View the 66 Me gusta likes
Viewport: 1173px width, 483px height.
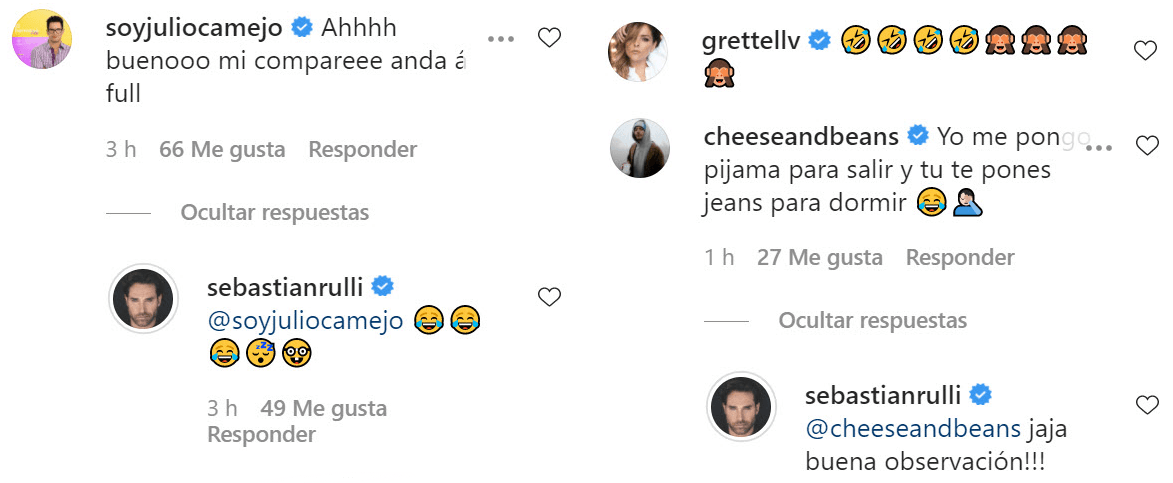point(222,150)
